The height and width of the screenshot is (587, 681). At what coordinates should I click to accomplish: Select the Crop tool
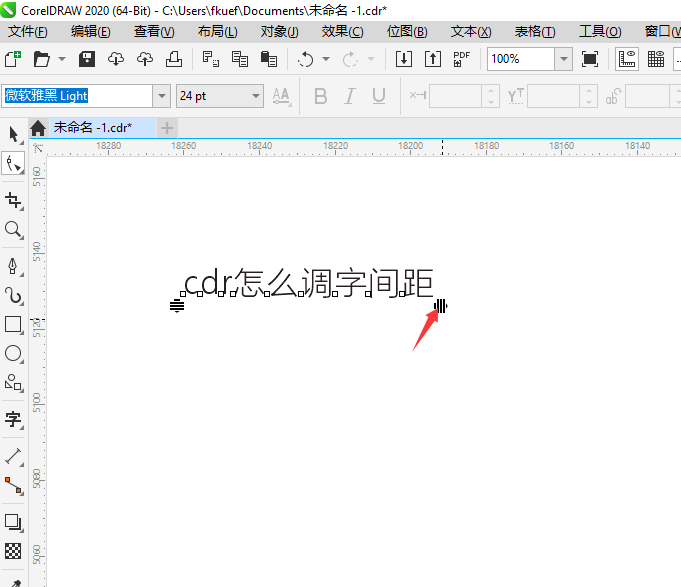click(x=13, y=201)
